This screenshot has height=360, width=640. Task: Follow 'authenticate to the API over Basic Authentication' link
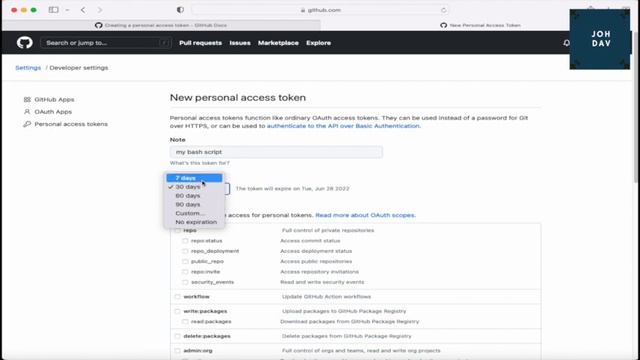click(343, 126)
